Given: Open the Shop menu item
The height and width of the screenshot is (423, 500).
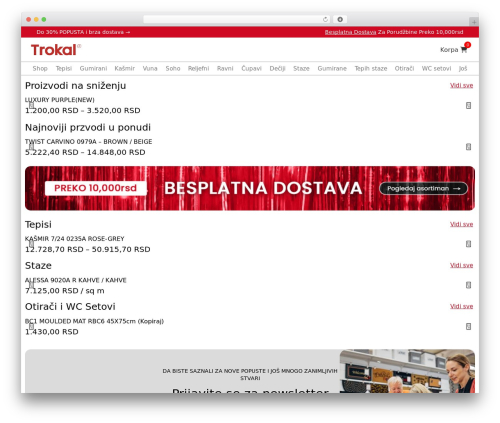Looking at the screenshot, I should pos(40,68).
